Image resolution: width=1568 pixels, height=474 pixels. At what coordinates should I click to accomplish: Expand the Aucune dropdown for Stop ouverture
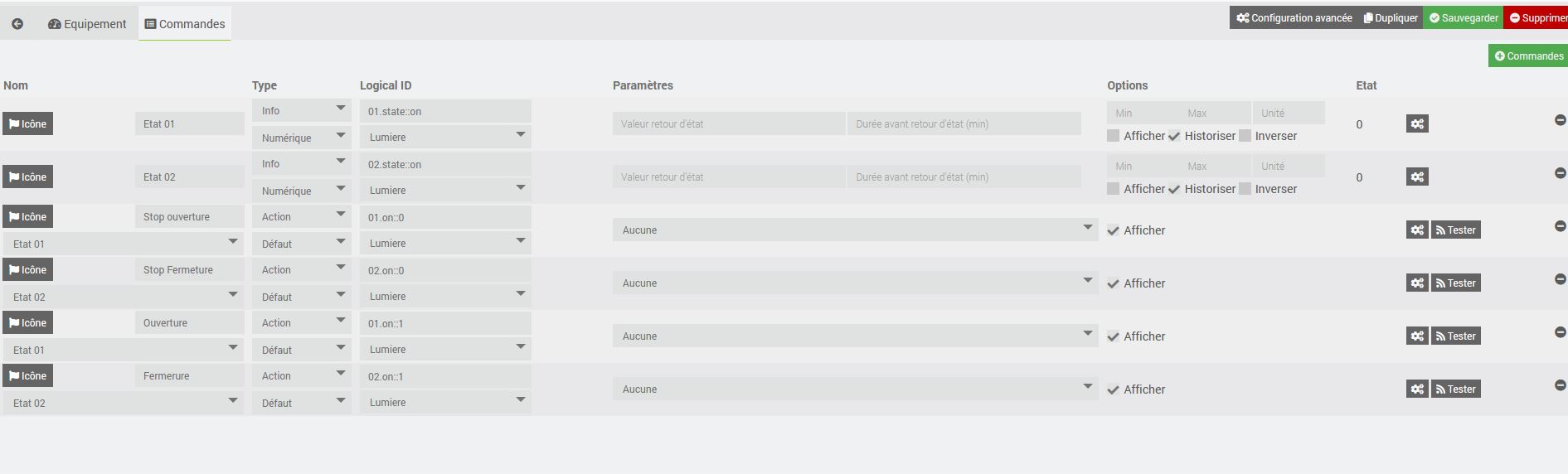[x=854, y=230]
